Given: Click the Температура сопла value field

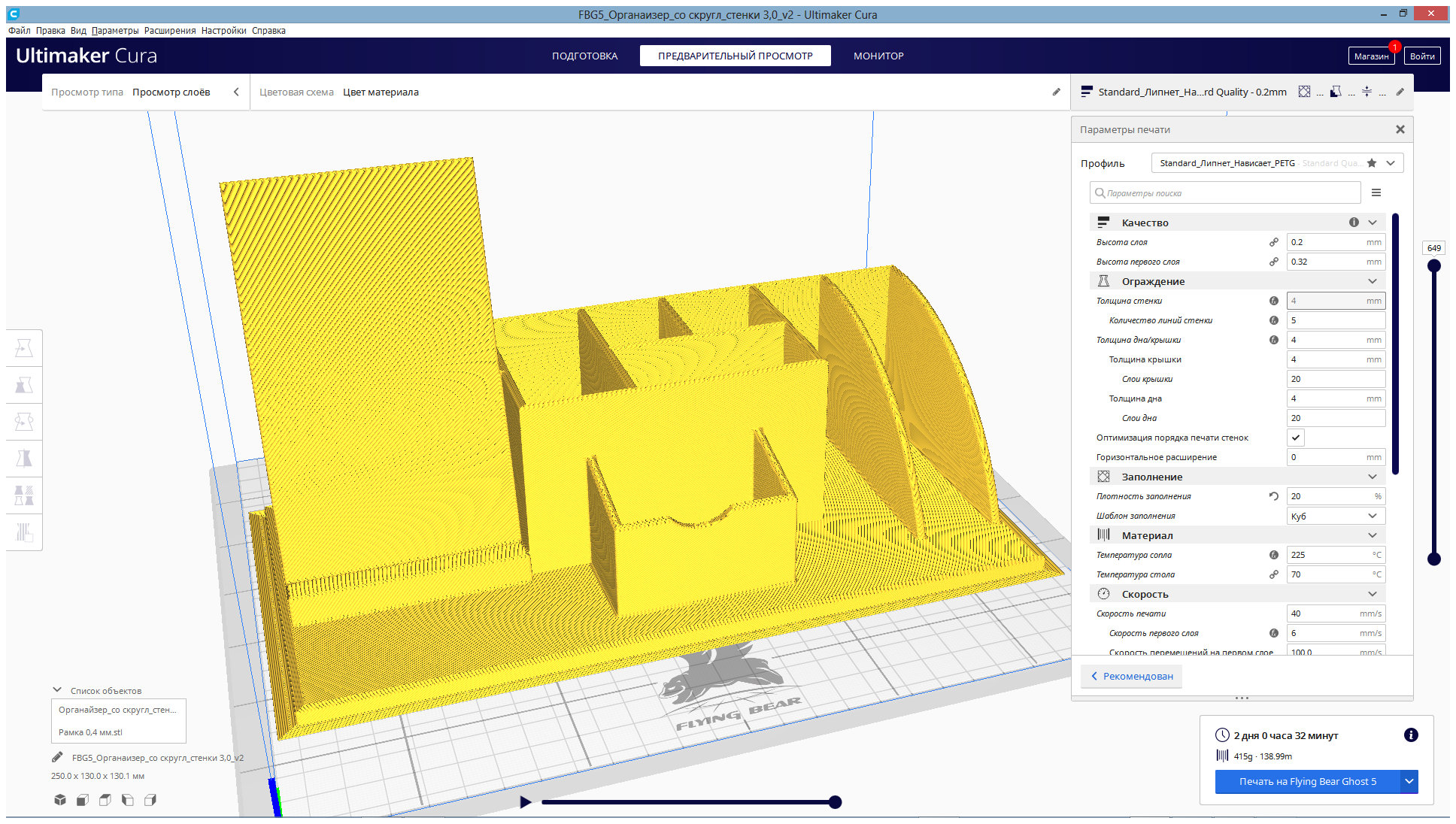Looking at the screenshot, I should (1336, 555).
